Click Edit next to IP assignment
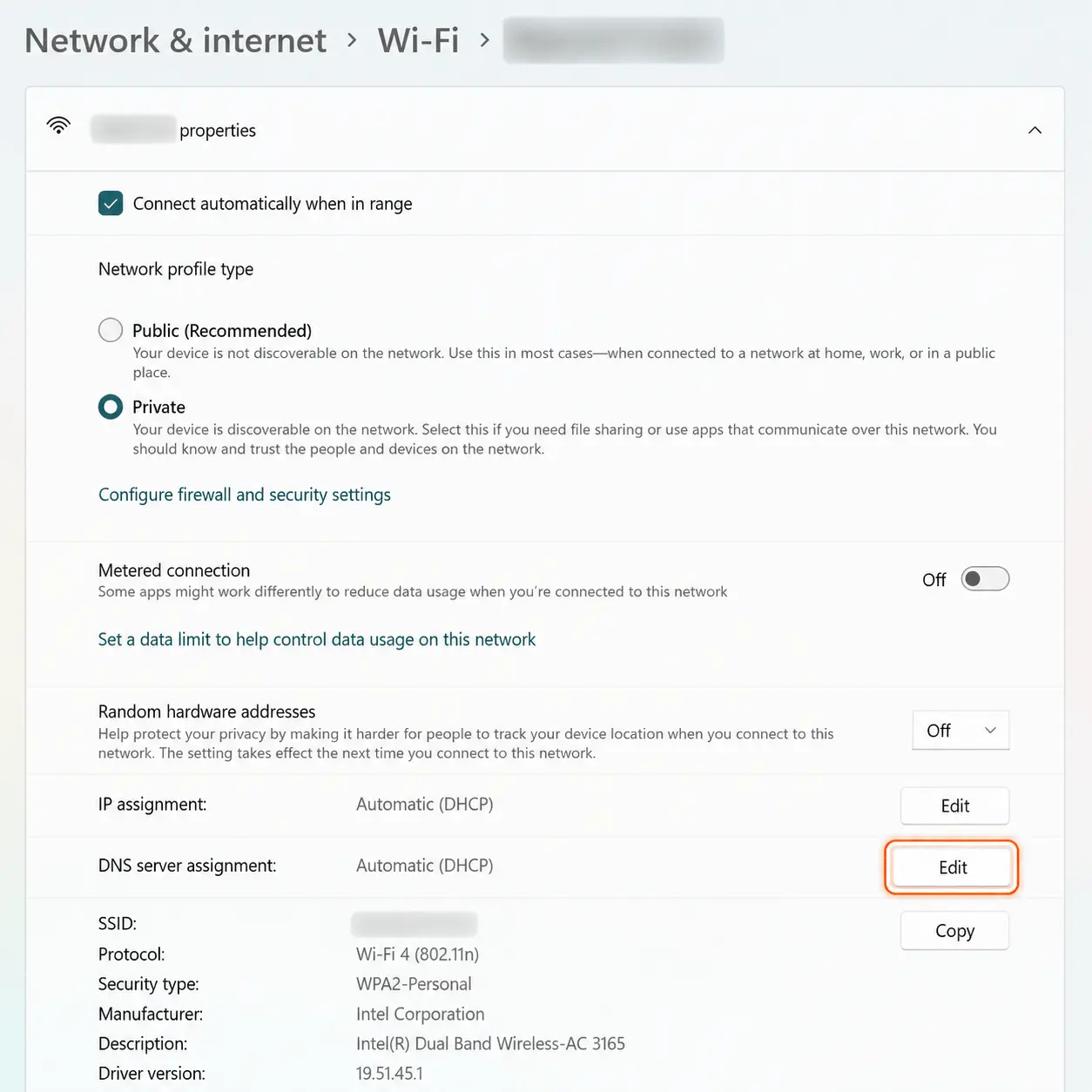 click(x=954, y=806)
